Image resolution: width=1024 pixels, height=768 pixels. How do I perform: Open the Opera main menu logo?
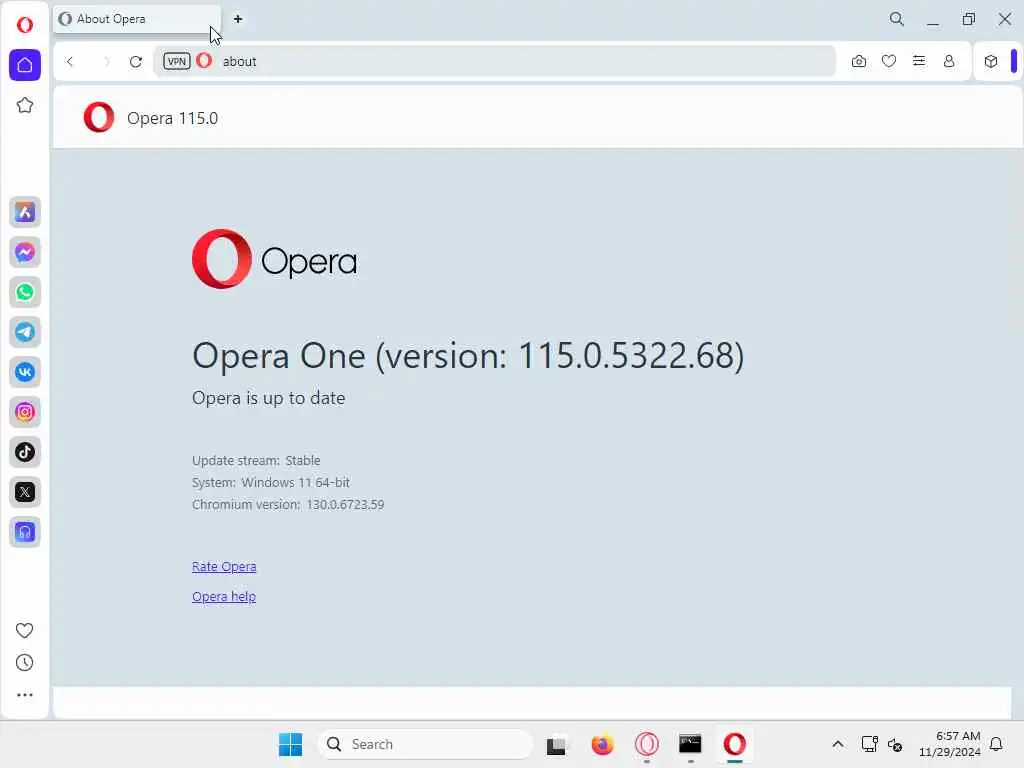[25, 25]
